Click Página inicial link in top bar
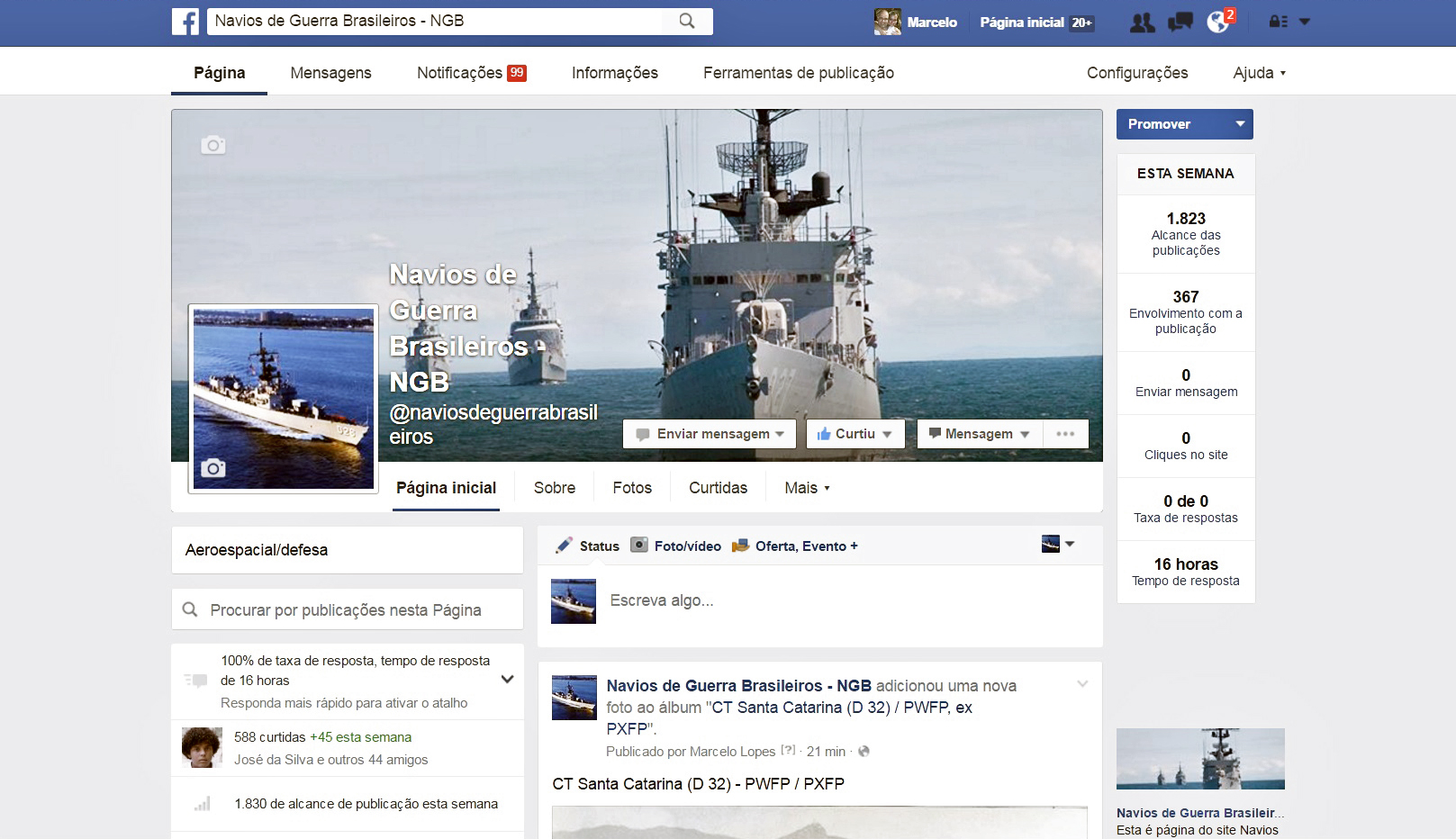This screenshot has width=1456, height=839. point(1022,23)
